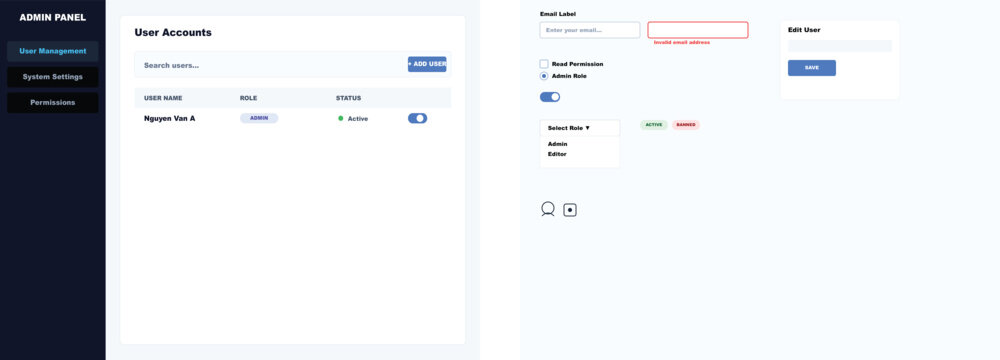Image resolution: width=1000 pixels, height=360 pixels.
Task: Open the Select Role dropdown
Action: point(580,128)
